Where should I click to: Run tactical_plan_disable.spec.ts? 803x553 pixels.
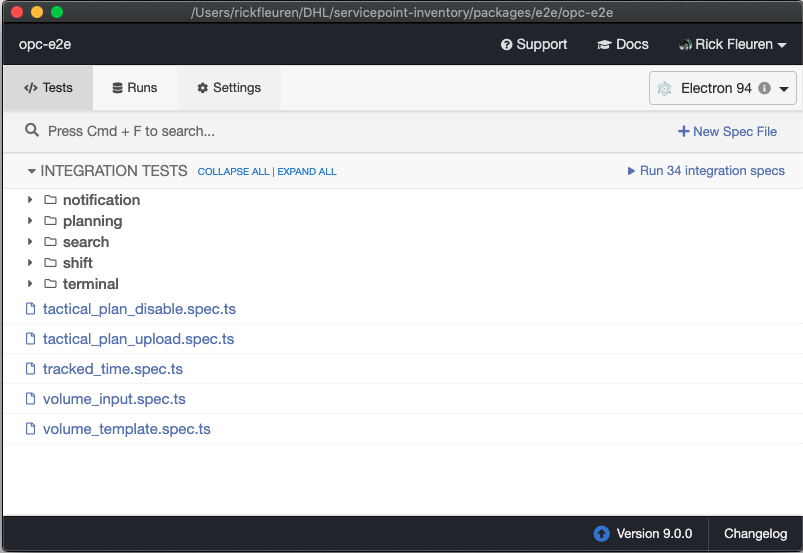pyautogui.click(x=139, y=309)
